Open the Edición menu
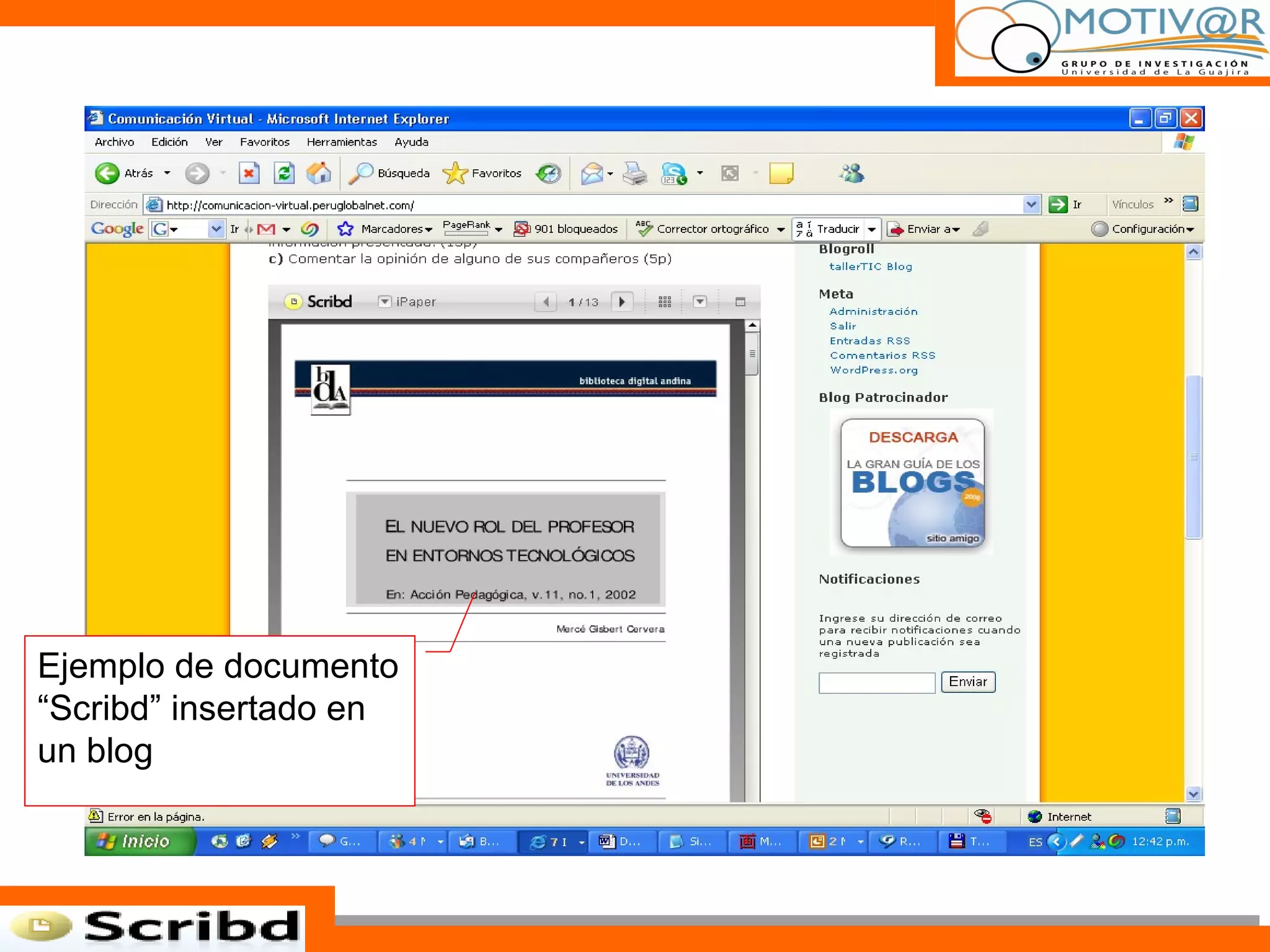This screenshot has height=952, width=1270. (x=169, y=142)
